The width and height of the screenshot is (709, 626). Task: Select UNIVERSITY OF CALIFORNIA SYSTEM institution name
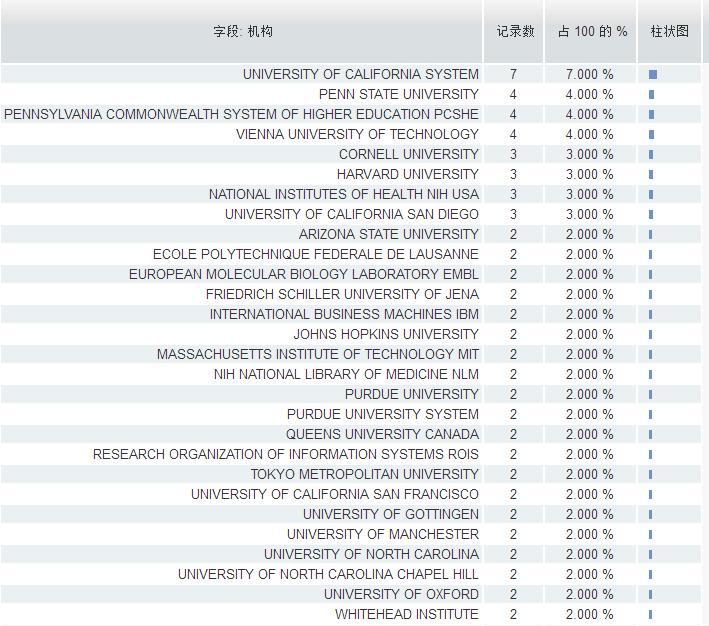(x=360, y=74)
